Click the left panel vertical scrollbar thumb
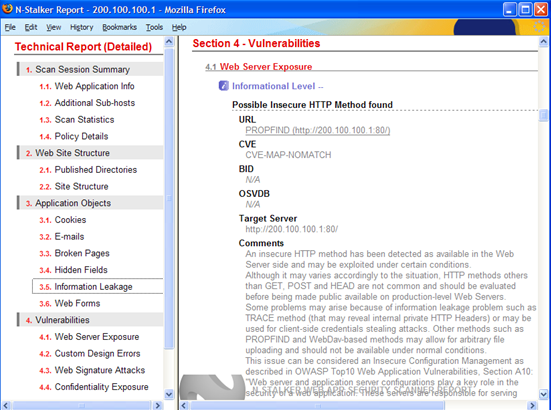 tap(169, 199)
